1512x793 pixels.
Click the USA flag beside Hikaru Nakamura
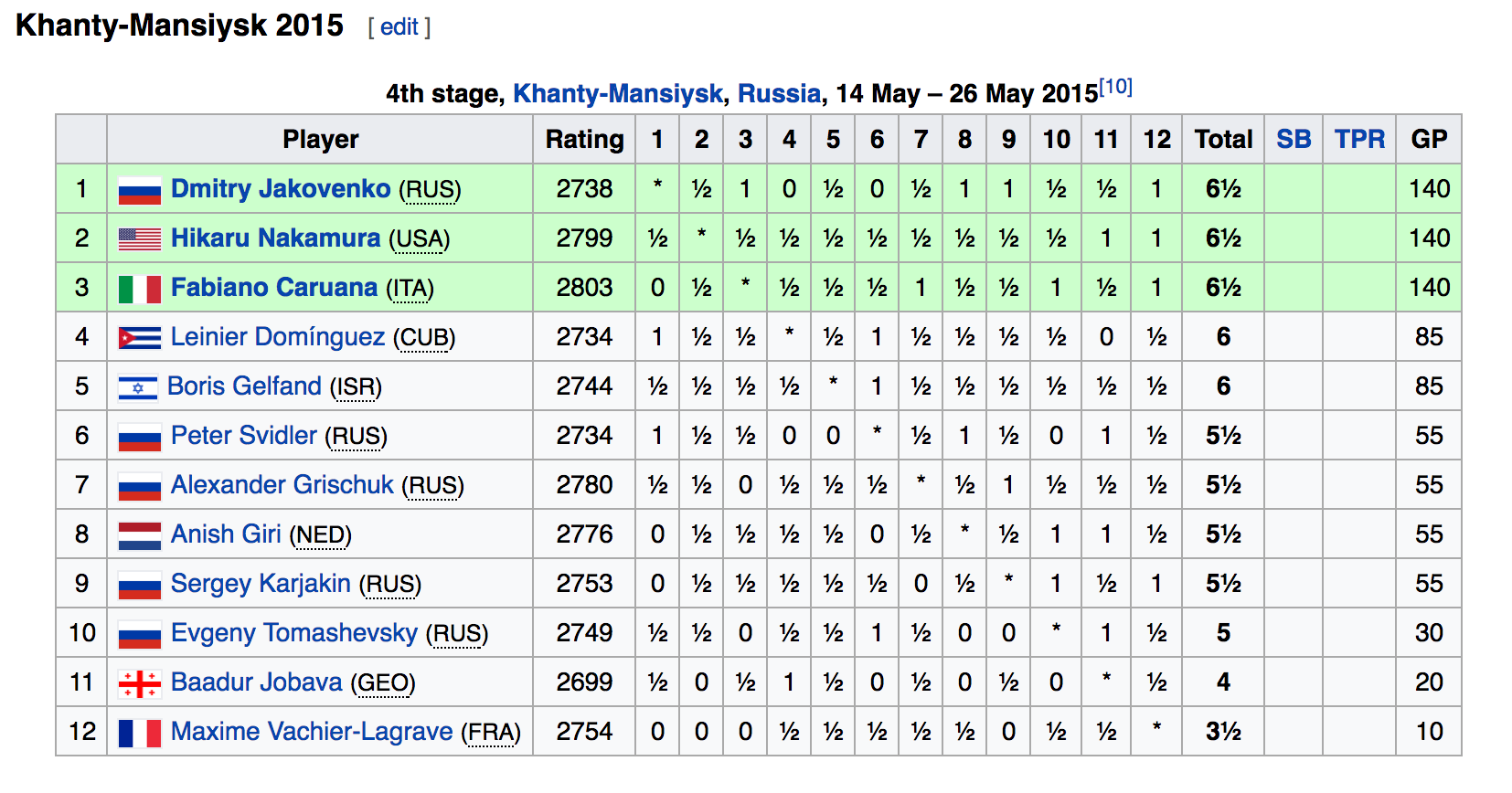click(140, 239)
